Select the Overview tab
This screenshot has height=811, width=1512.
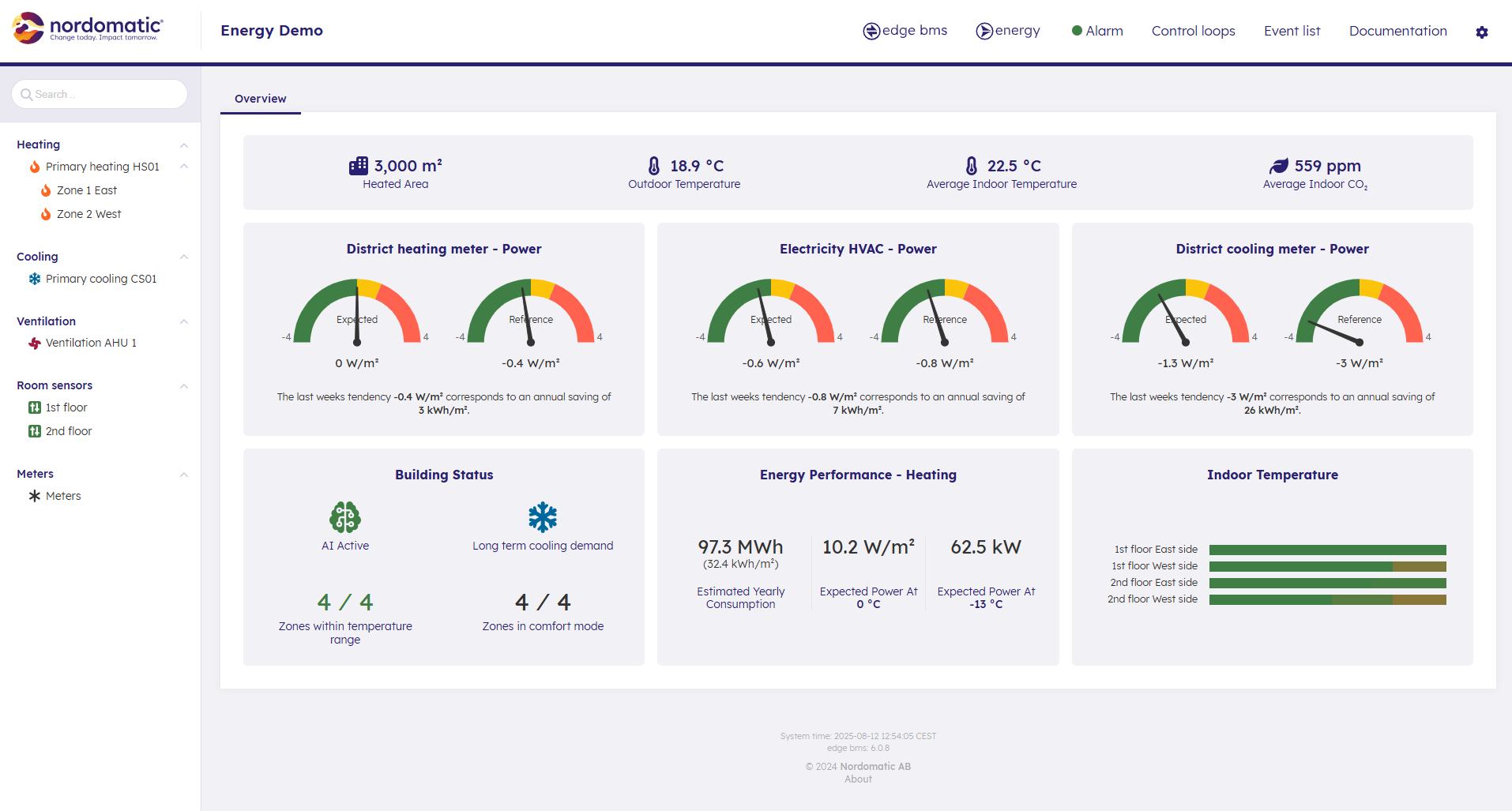260,99
